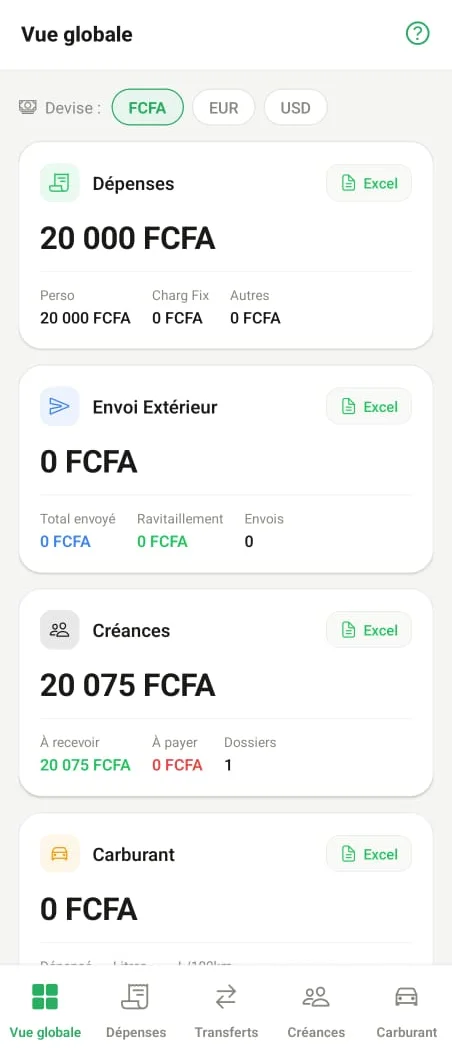
Task: Open the help question mark icon
Action: click(x=418, y=33)
